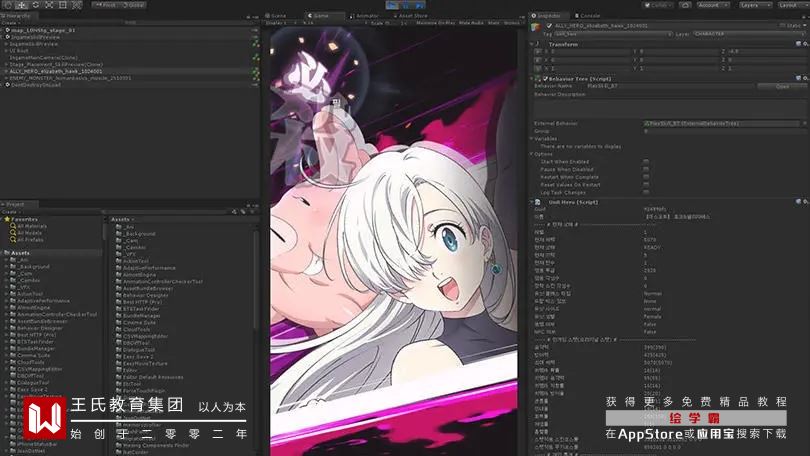Collapse the Transform component foldout
The image size is (810, 456).
point(532,44)
